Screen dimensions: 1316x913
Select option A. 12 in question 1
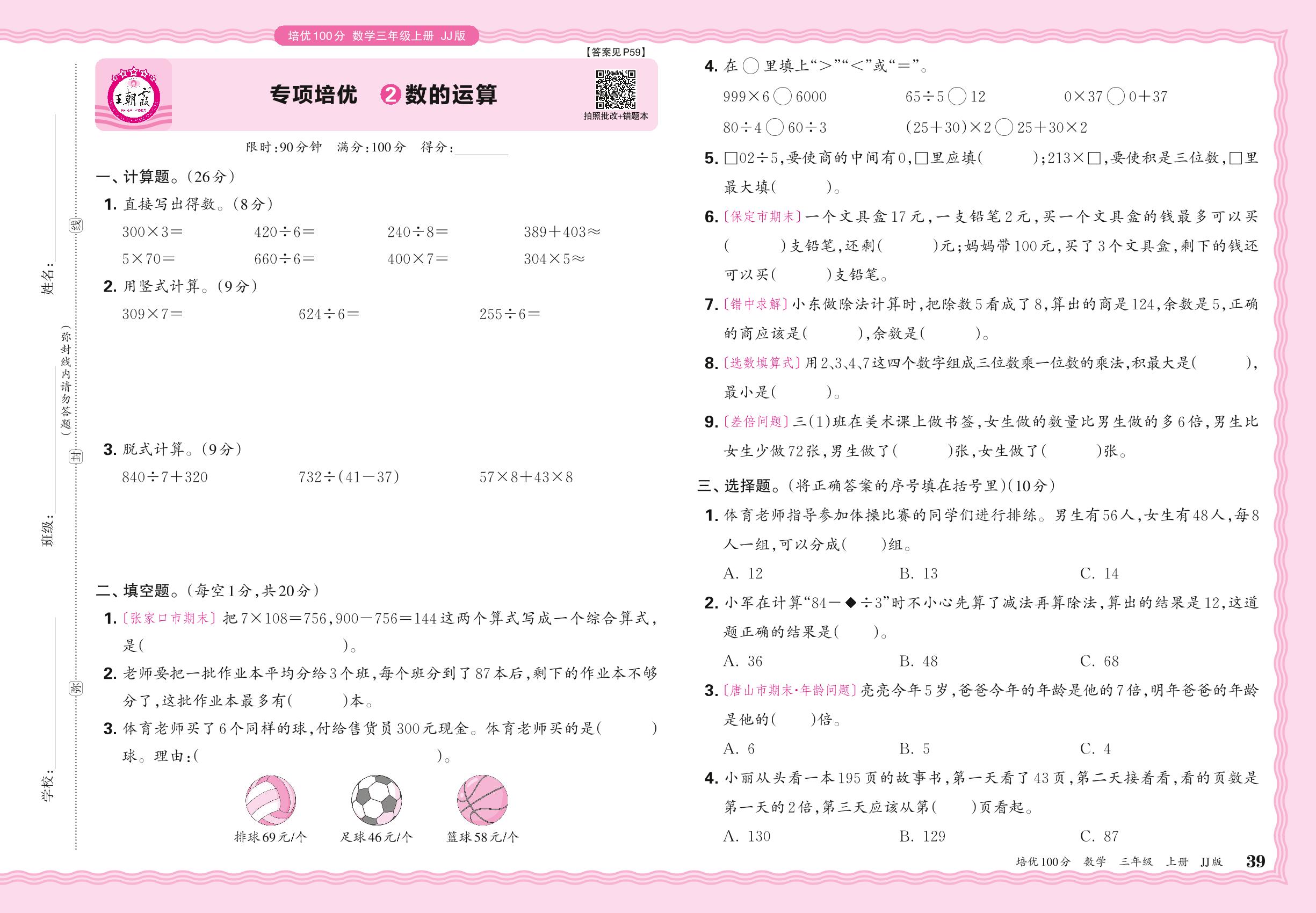click(743, 573)
